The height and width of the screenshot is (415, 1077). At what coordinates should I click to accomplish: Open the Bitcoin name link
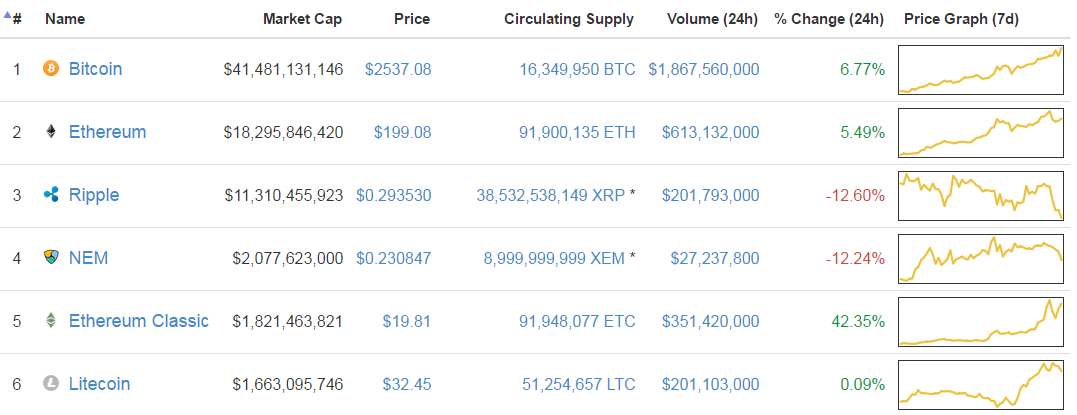click(x=95, y=69)
